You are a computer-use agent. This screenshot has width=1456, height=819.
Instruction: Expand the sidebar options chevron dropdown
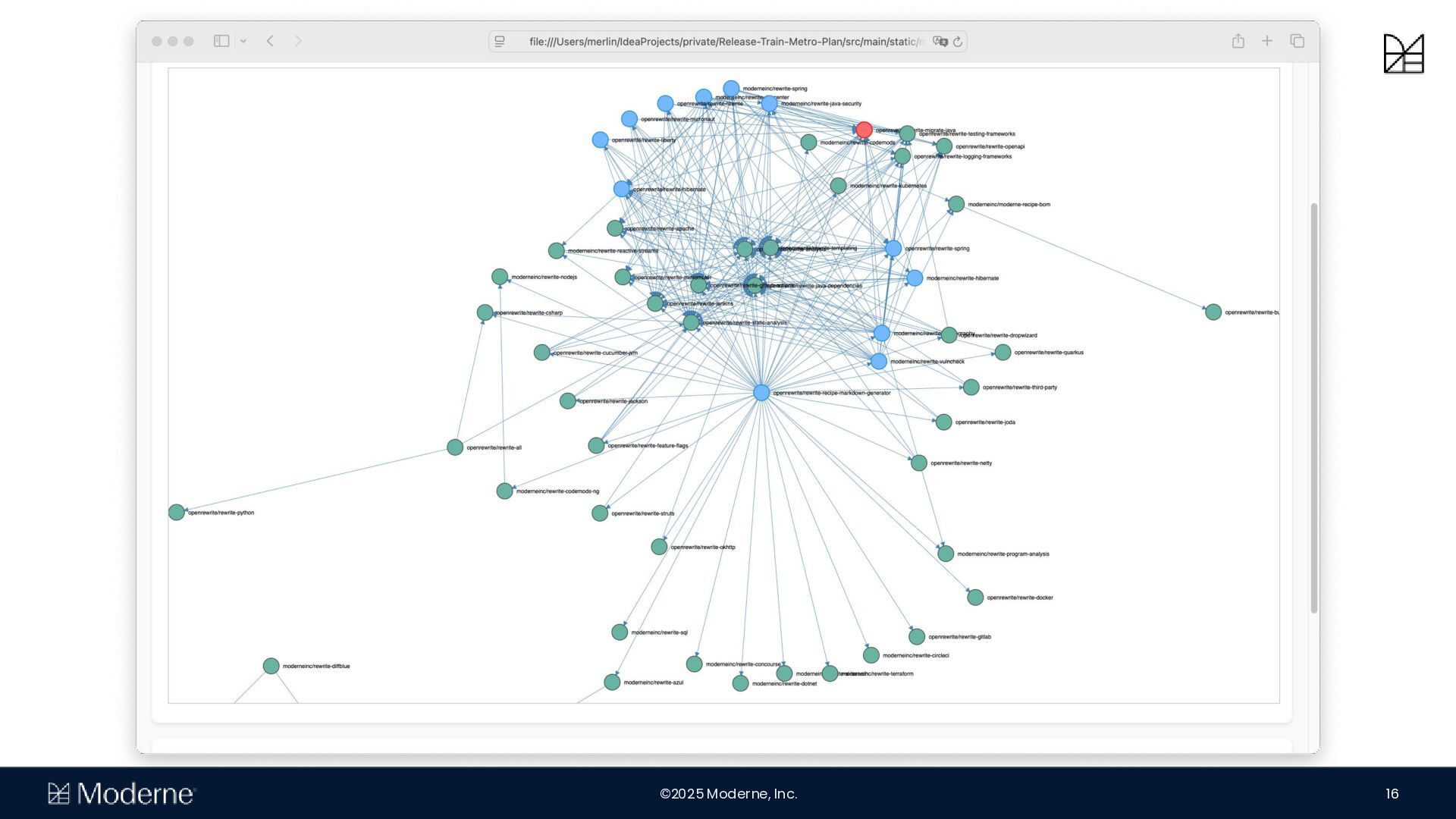point(243,42)
